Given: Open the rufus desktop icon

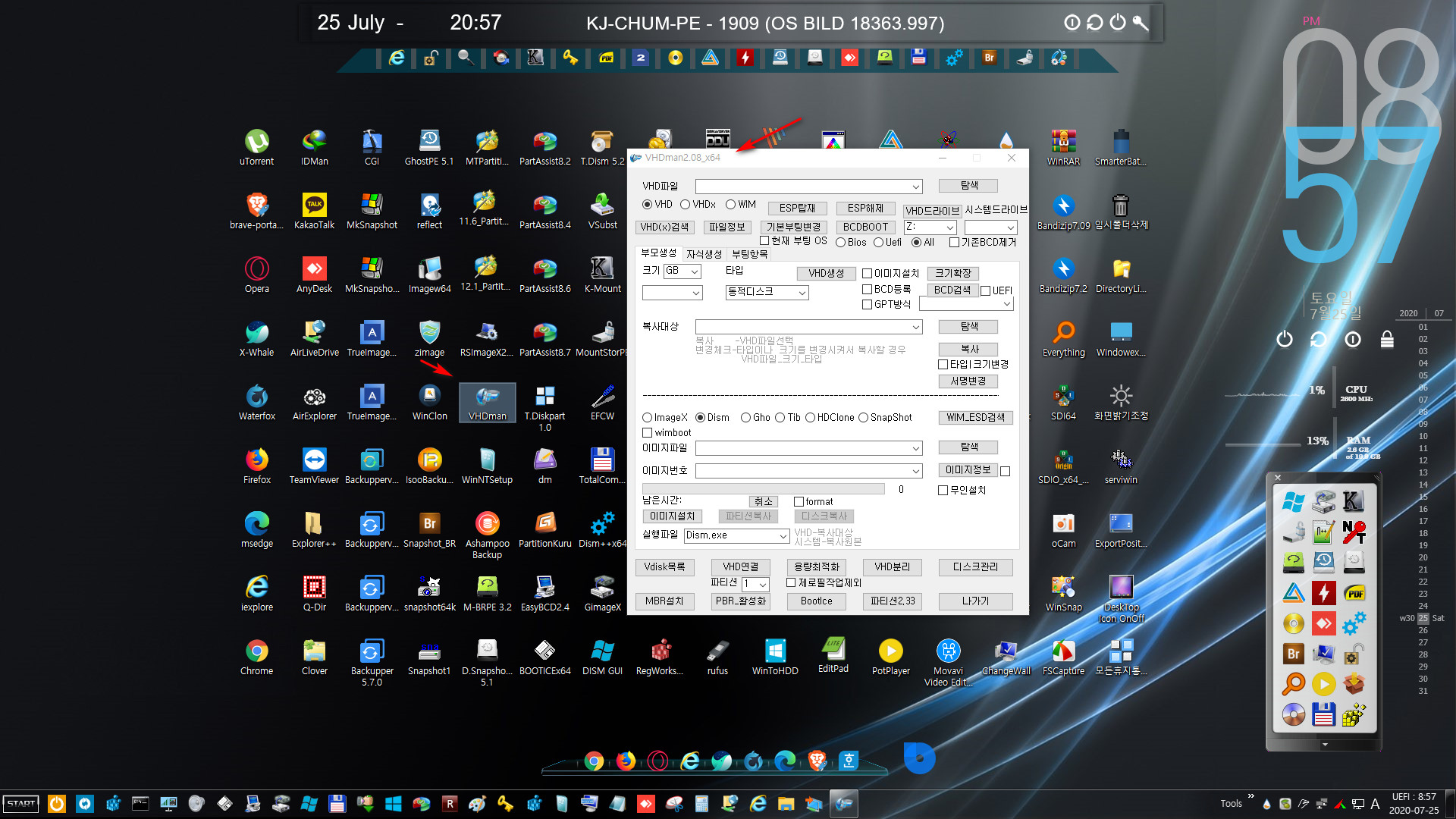Looking at the screenshot, I should coord(717,657).
